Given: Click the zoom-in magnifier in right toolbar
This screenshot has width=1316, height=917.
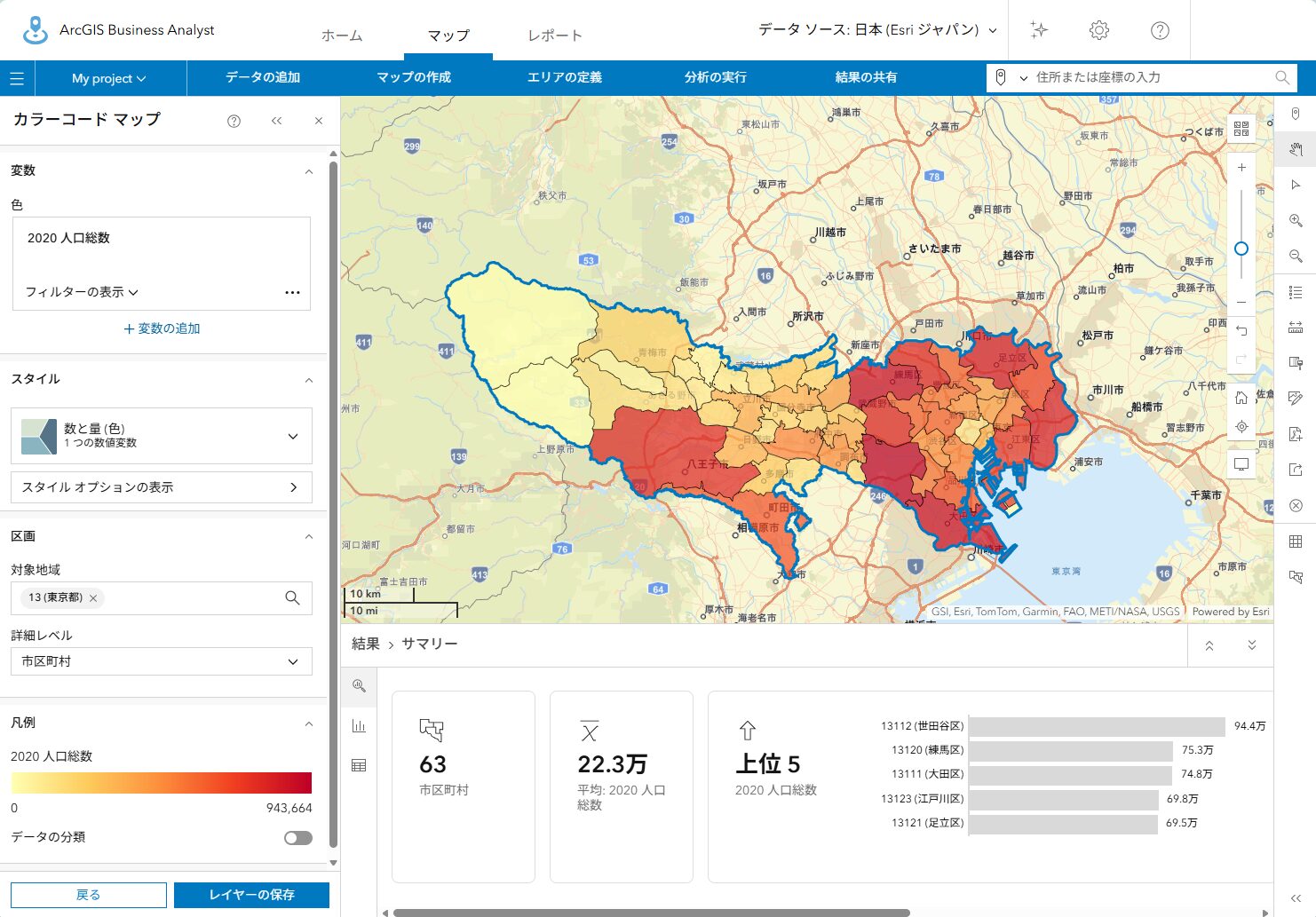Looking at the screenshot, I should (1296, 220).
